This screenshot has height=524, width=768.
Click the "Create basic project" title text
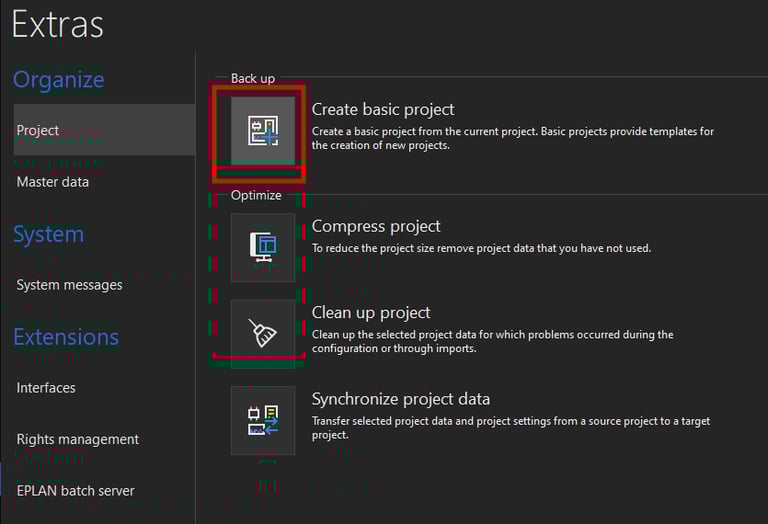tap(383, 109)
